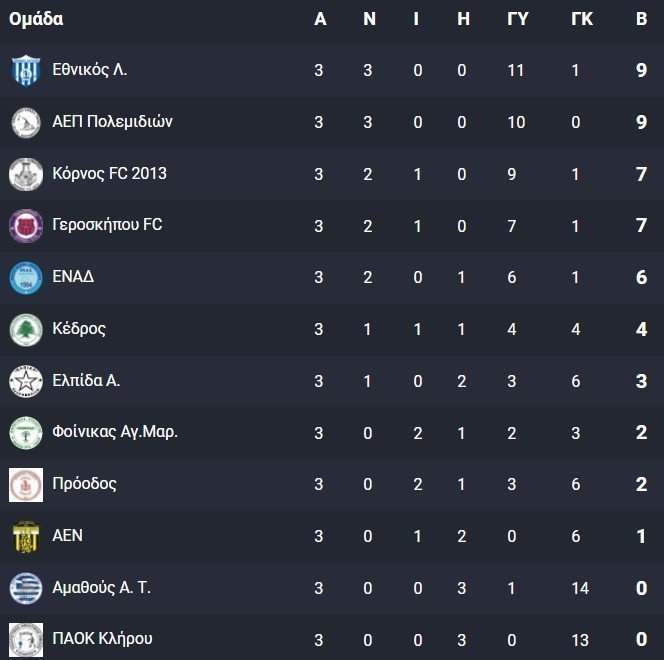Image resolution: width=664 pixels, height=660 pixels.
Task: Click the Γεροσκήπου FC purple badge
Action: pos(26,226)
